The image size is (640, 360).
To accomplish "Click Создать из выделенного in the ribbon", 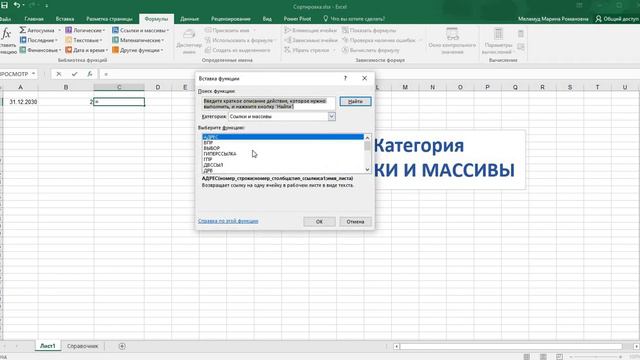I will (238, 50).
